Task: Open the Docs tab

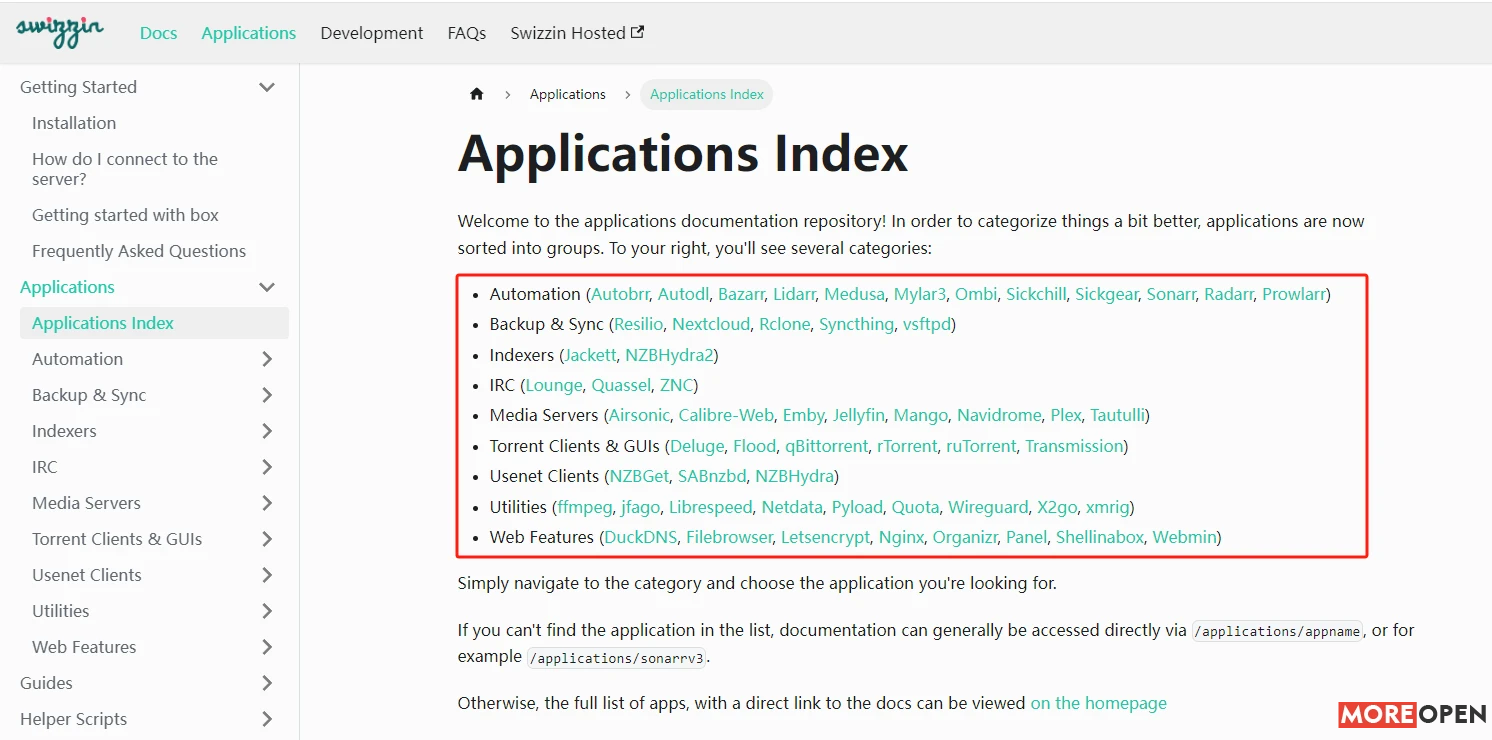Action: (158, 33)
